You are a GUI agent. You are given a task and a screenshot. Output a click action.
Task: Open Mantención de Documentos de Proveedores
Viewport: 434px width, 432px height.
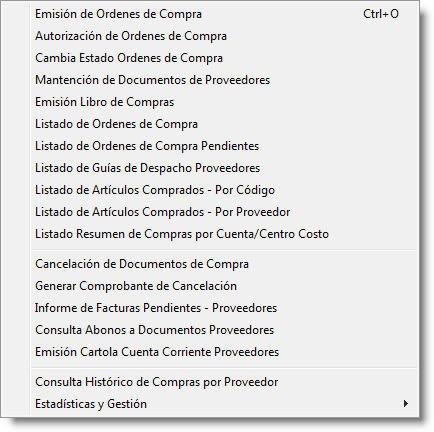225,80
